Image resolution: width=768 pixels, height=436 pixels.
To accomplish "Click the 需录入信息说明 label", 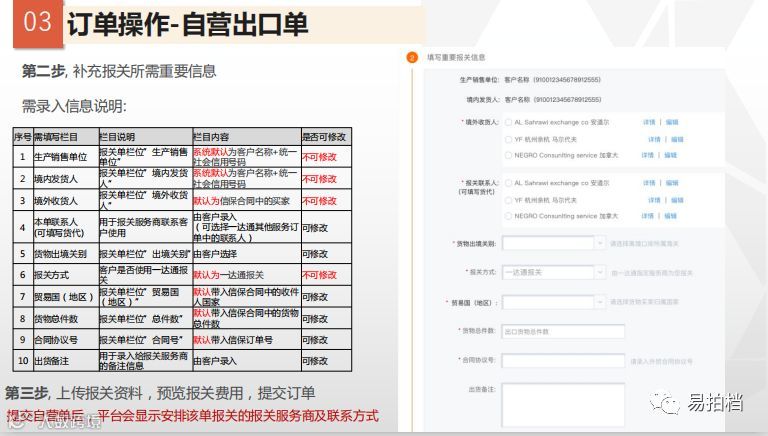I will coord(74,106).
